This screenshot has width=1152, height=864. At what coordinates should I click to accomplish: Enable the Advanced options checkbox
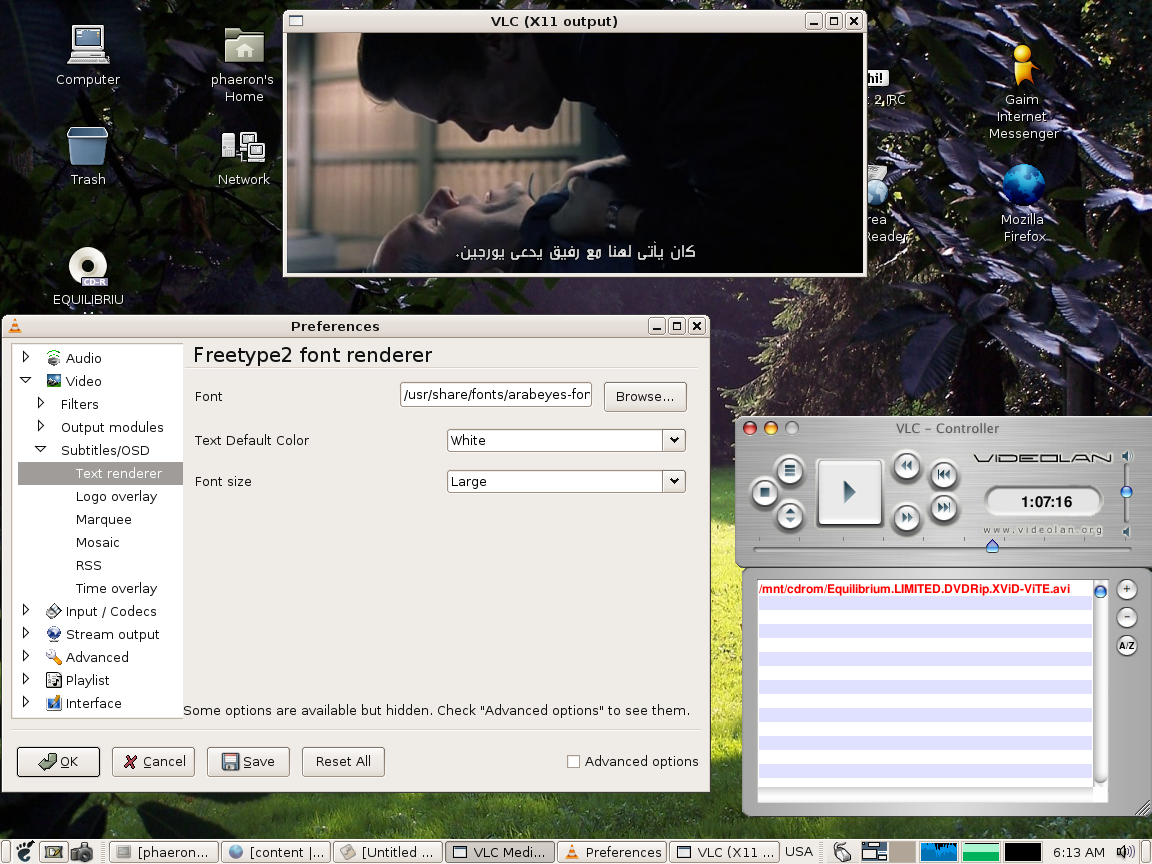[x=573, y=761]
